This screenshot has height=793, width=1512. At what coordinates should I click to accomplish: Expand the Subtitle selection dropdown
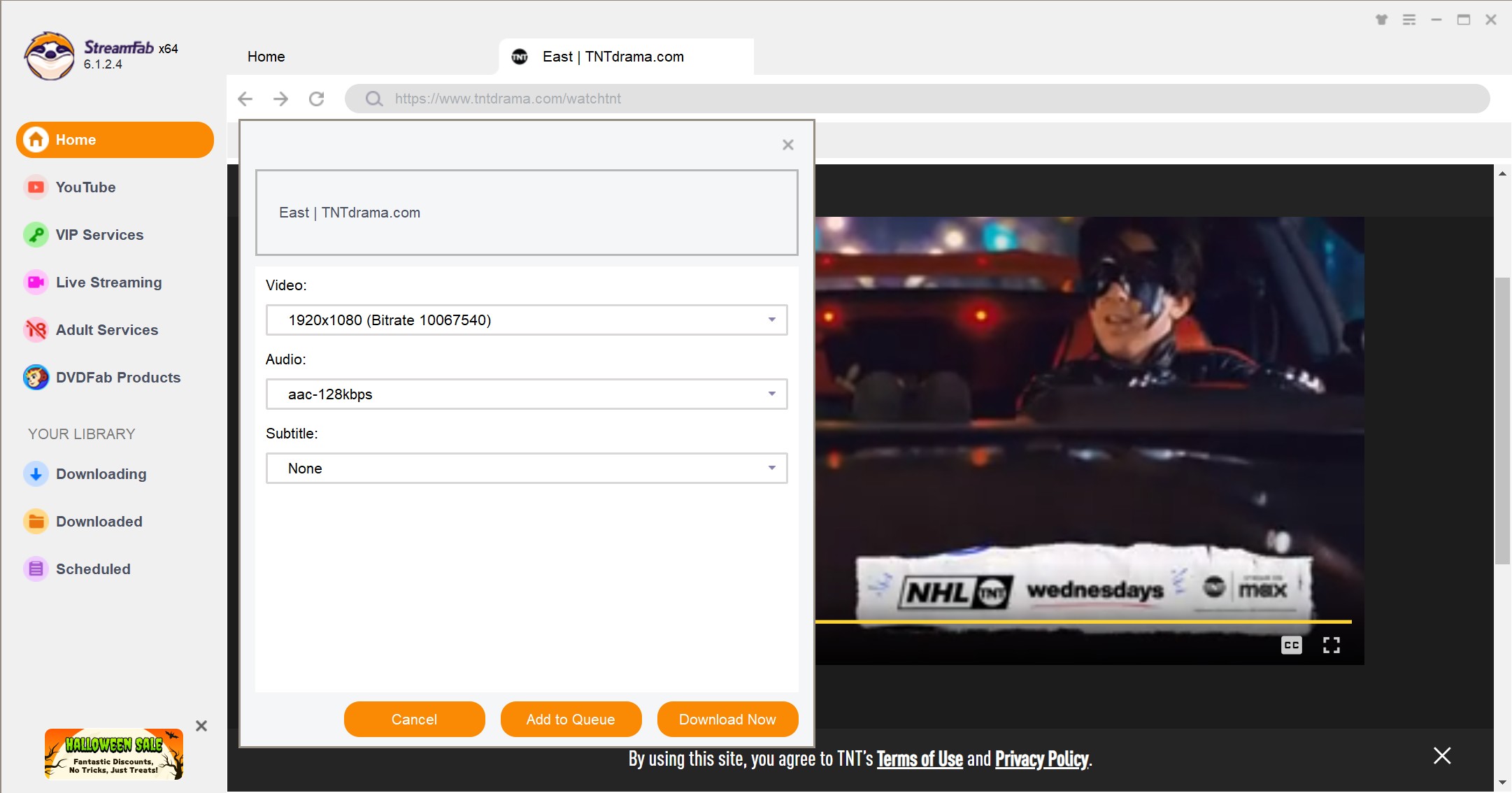tap(771, 468)
